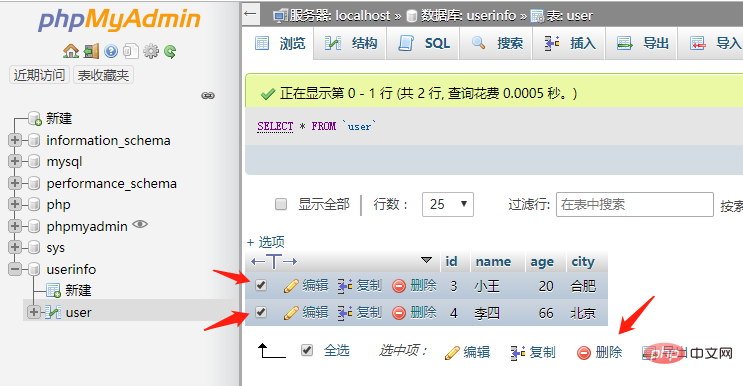Click the pencil edit icon for row 小王

pyautogui.click(x=290, y=286)
